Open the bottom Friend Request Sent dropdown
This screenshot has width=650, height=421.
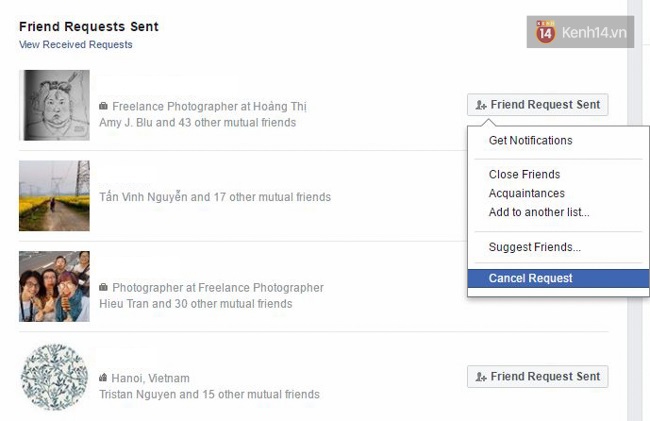538,376
